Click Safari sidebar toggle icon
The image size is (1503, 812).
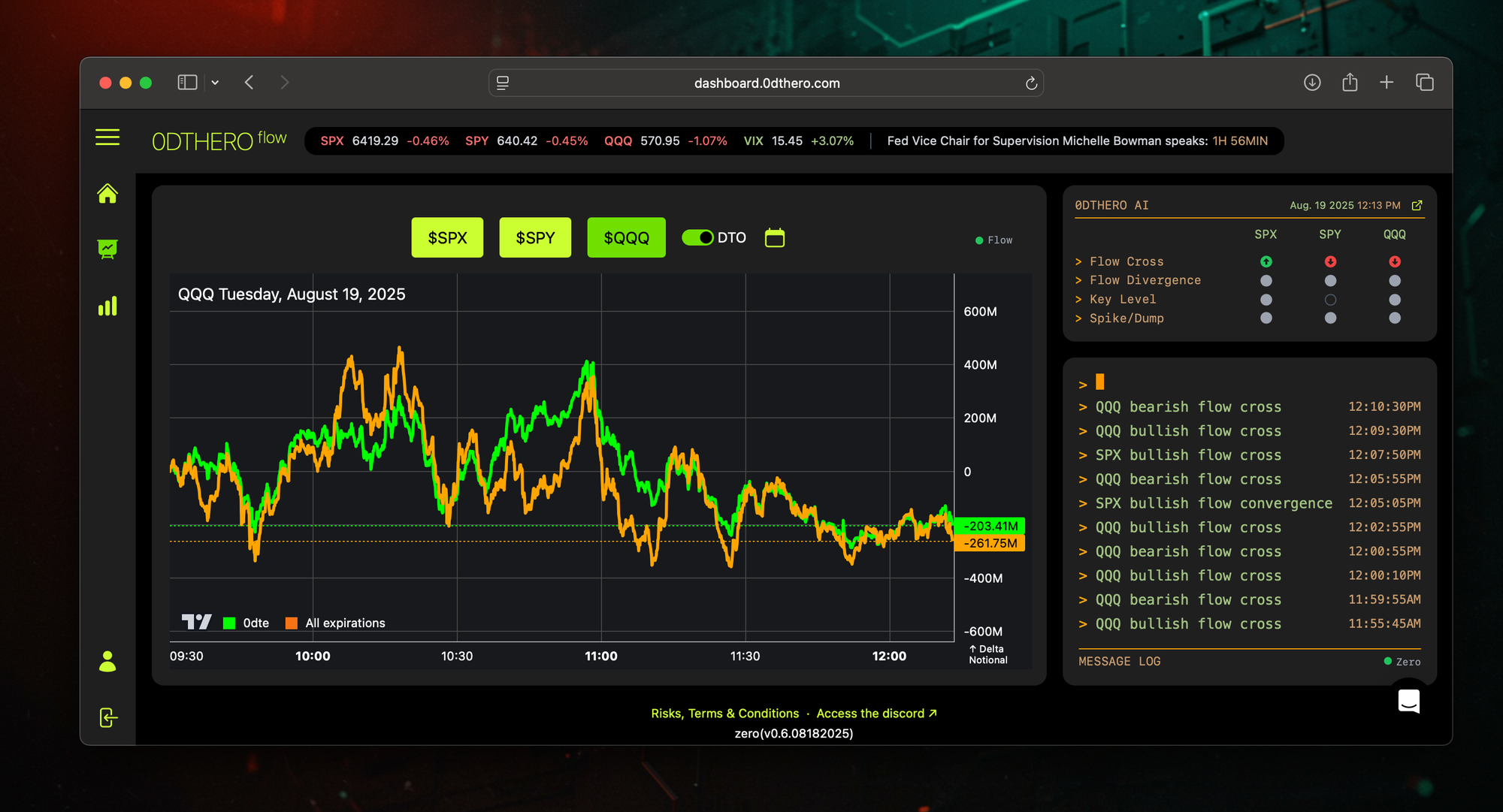[x=187, y=83]
